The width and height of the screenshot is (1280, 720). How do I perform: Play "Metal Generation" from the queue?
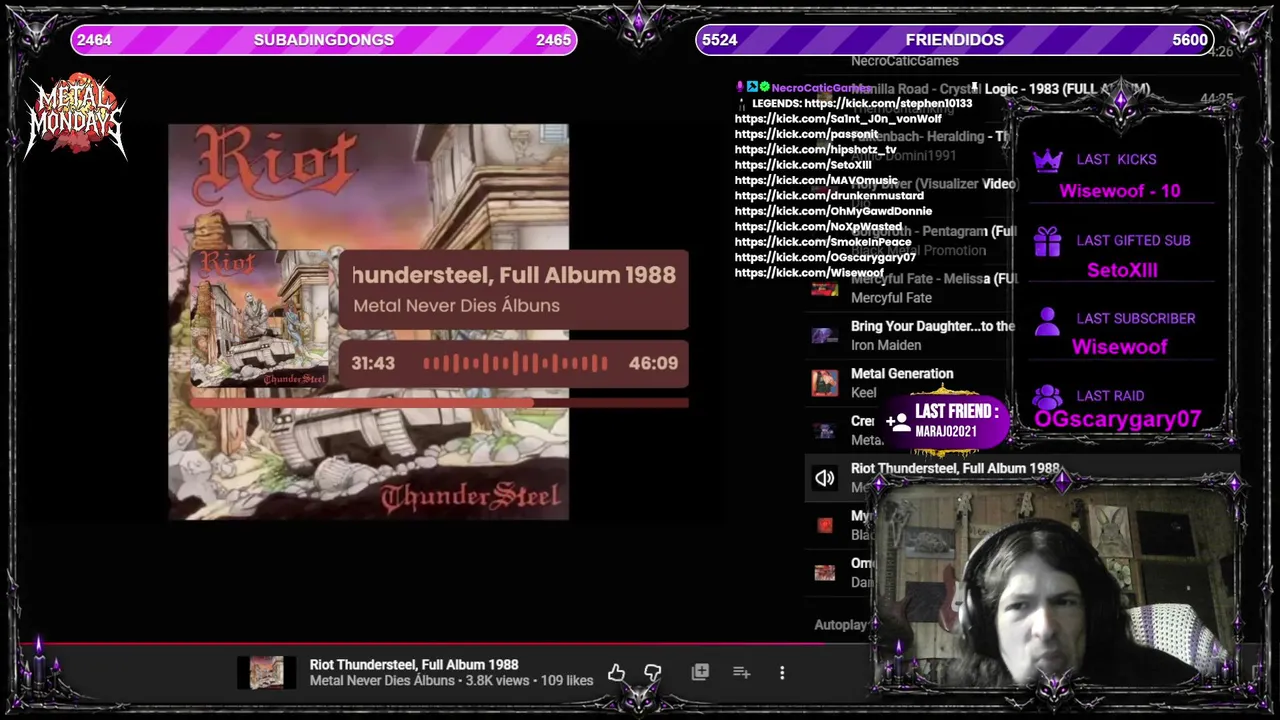pos(902,374)
